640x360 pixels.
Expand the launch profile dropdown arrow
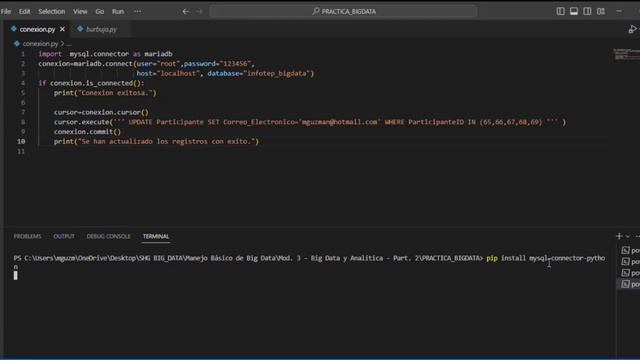coord(628,236)
